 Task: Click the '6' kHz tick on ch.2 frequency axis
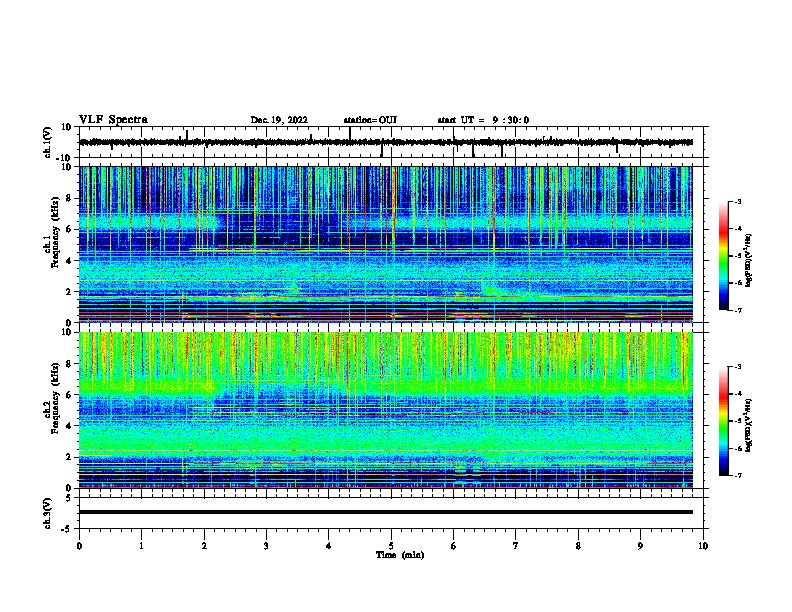click(x=70, y=395)
